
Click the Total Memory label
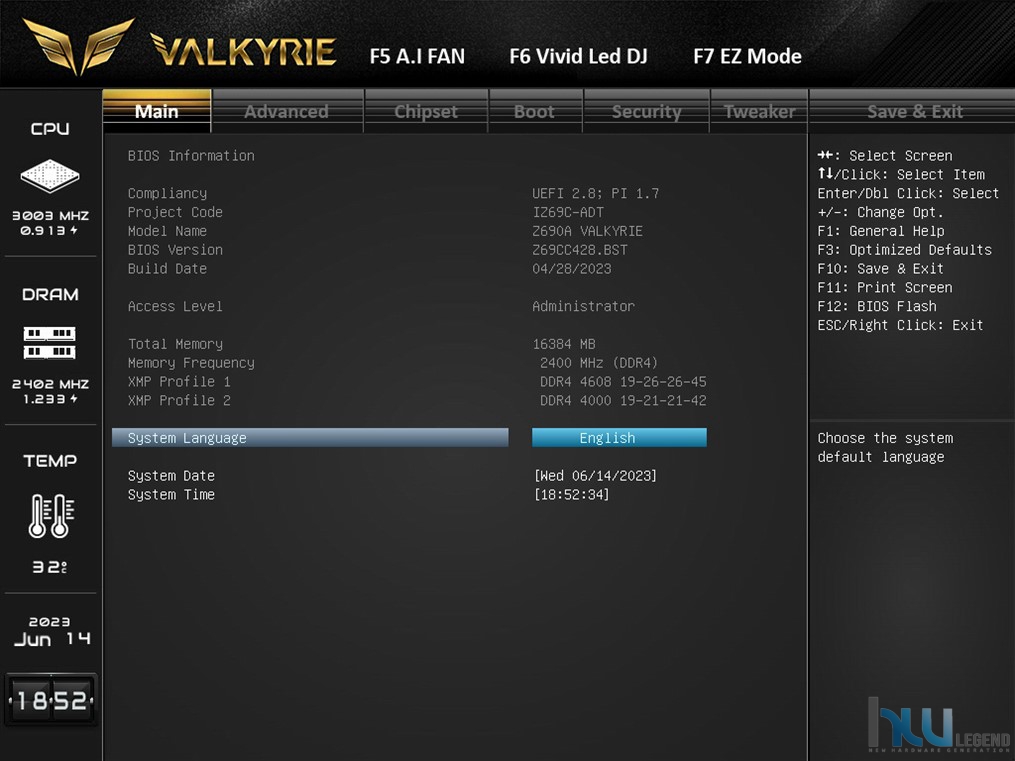175,344
